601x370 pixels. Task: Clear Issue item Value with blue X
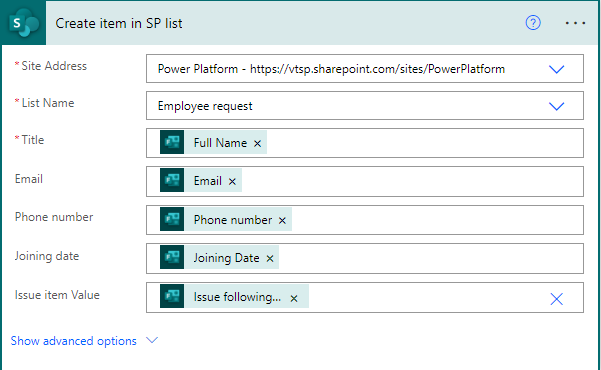(x=556, y=299)
